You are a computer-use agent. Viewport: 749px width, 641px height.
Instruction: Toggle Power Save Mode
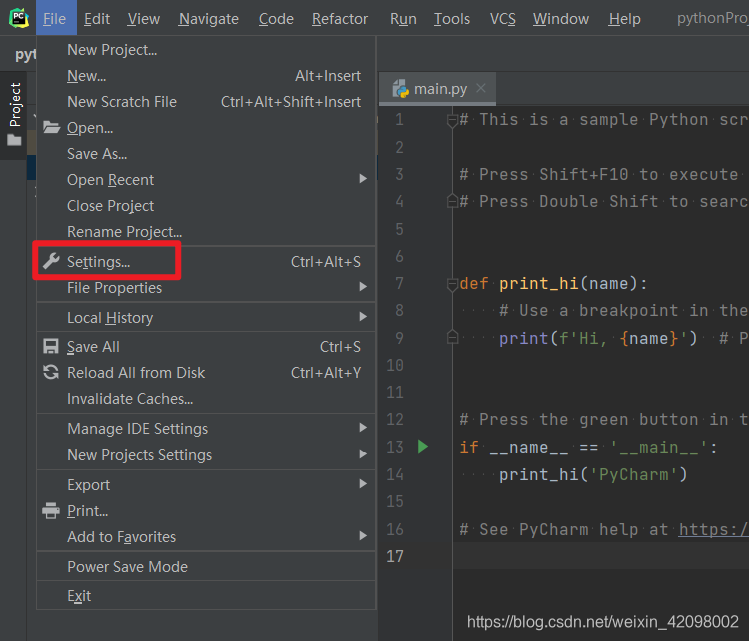(x=206, y=566)
